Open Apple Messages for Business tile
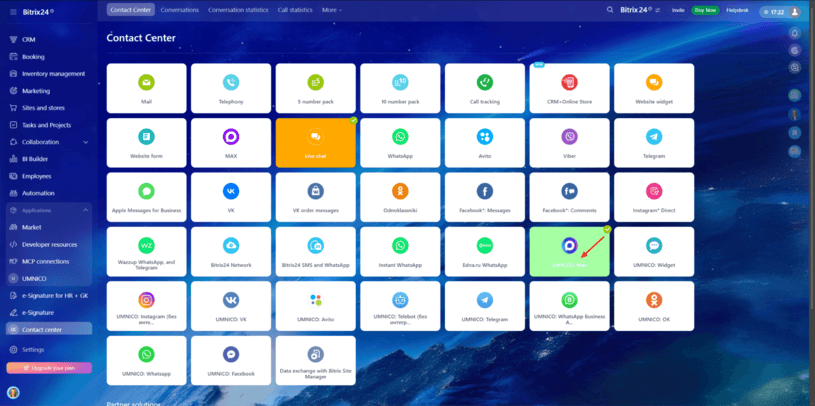Viewport: 815px width, 406px height. pos(147,198)
